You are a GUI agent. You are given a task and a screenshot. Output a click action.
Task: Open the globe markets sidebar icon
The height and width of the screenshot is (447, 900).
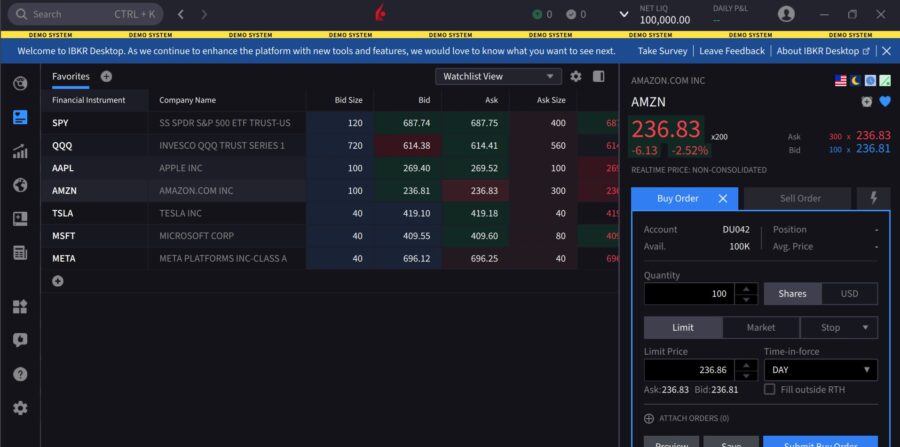pyautogui.click(x=20, y=185)
